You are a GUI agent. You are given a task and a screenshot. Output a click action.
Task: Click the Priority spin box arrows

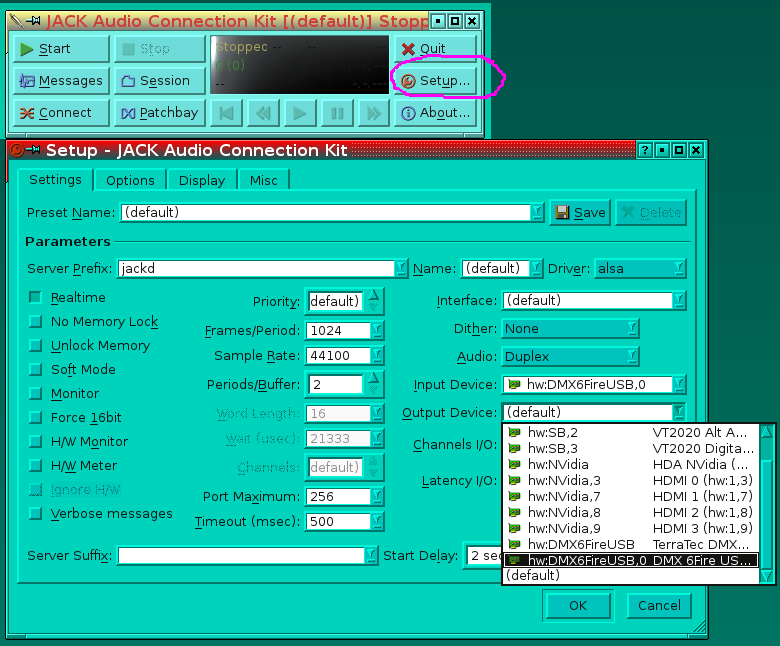tap(374, 301)
